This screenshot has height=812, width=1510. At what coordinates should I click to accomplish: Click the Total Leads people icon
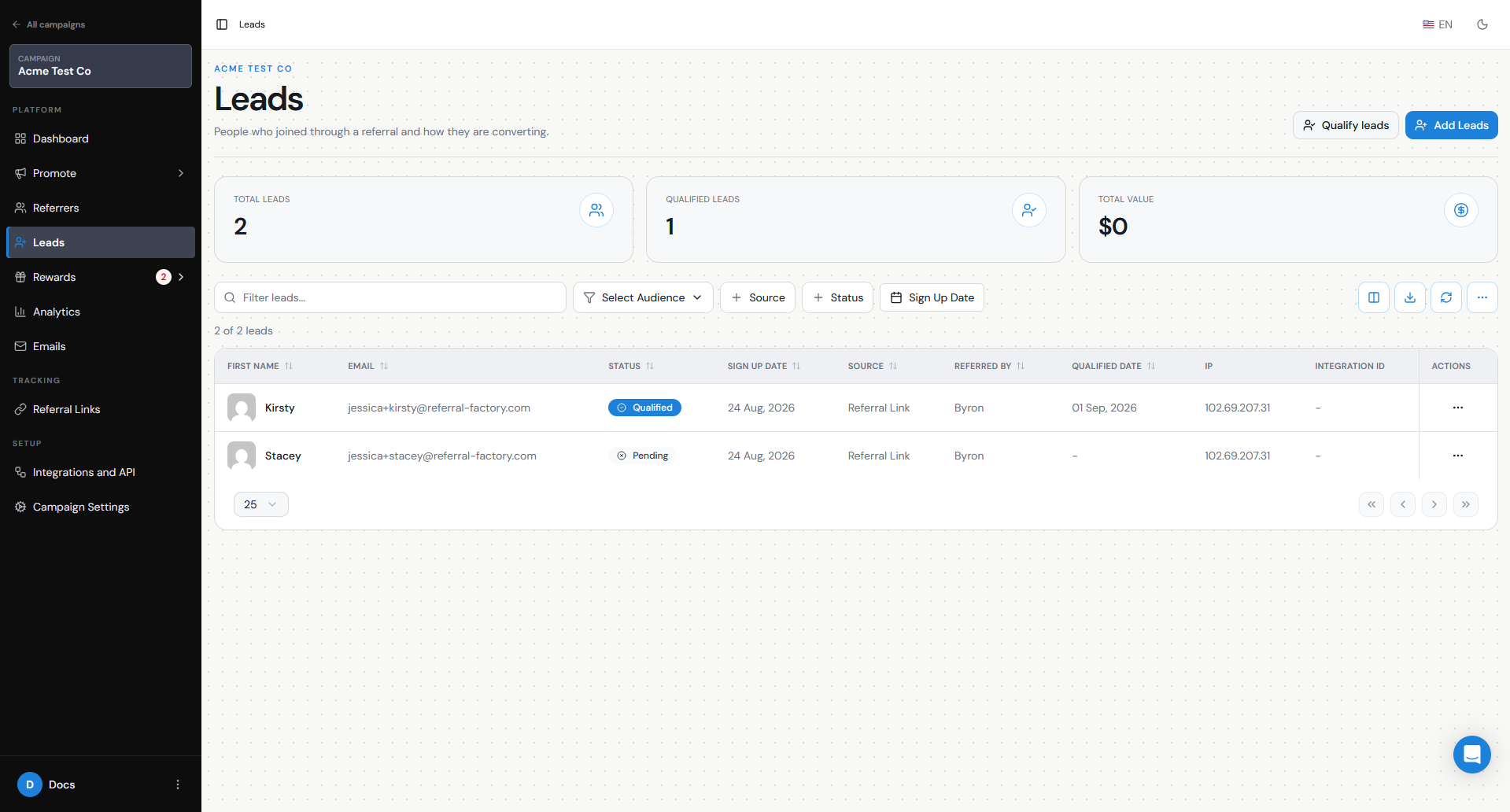596,210
